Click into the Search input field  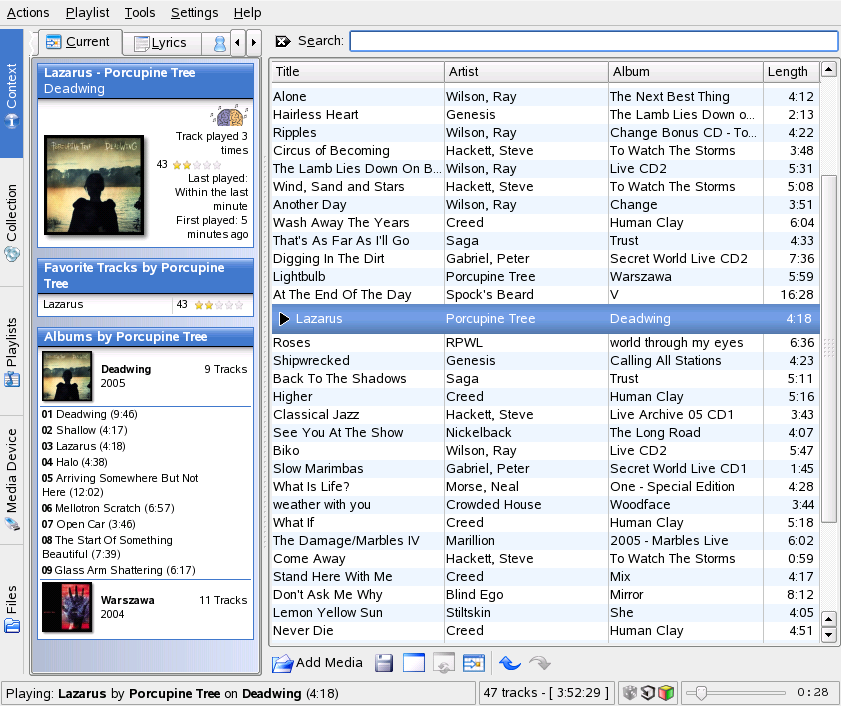pyautogui.click(x=593, y=41)
